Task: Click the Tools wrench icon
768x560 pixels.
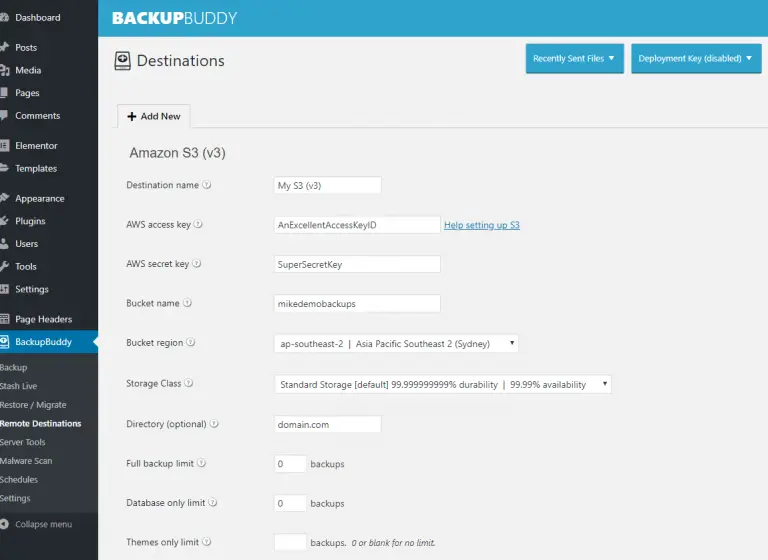Action: (4, 266)
